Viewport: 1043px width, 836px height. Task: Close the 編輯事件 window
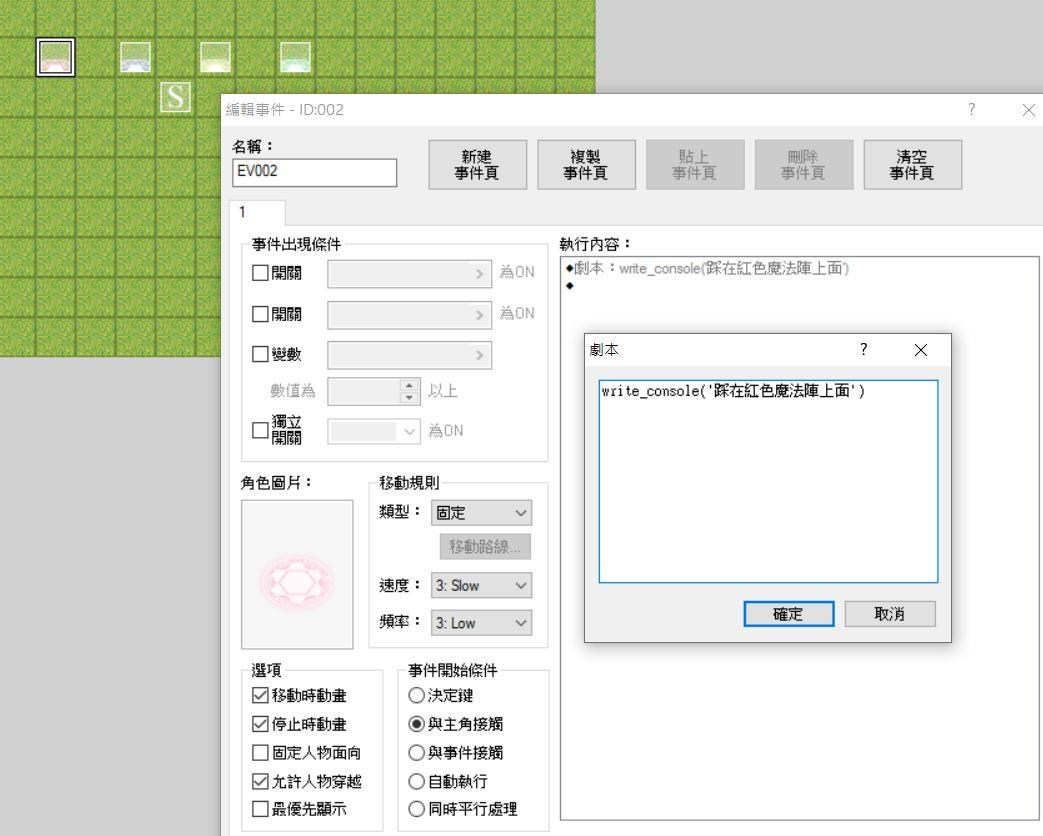coord(1028,110)
